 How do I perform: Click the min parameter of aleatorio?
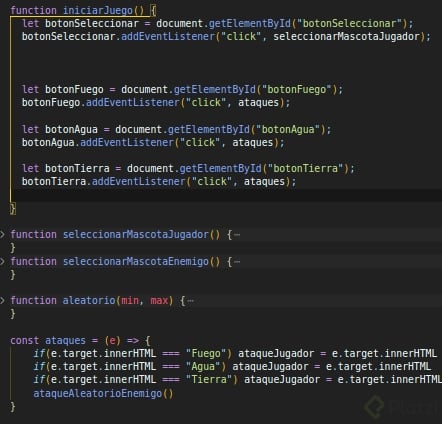pos(130,300)
